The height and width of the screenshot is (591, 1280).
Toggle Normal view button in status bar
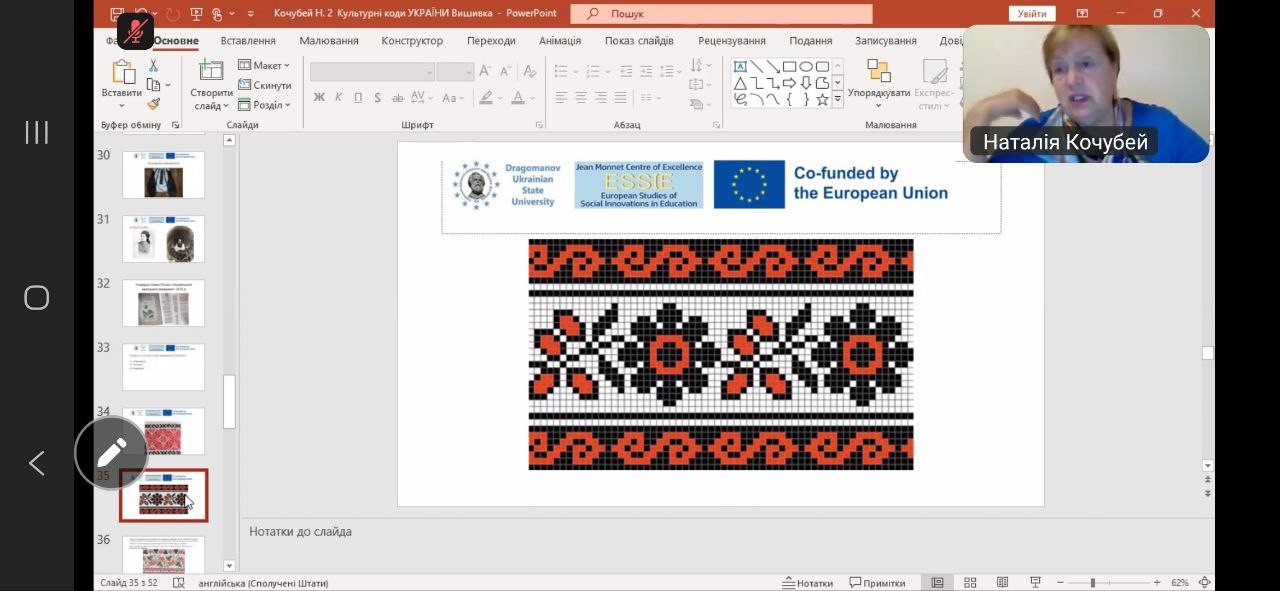[937, 583]
